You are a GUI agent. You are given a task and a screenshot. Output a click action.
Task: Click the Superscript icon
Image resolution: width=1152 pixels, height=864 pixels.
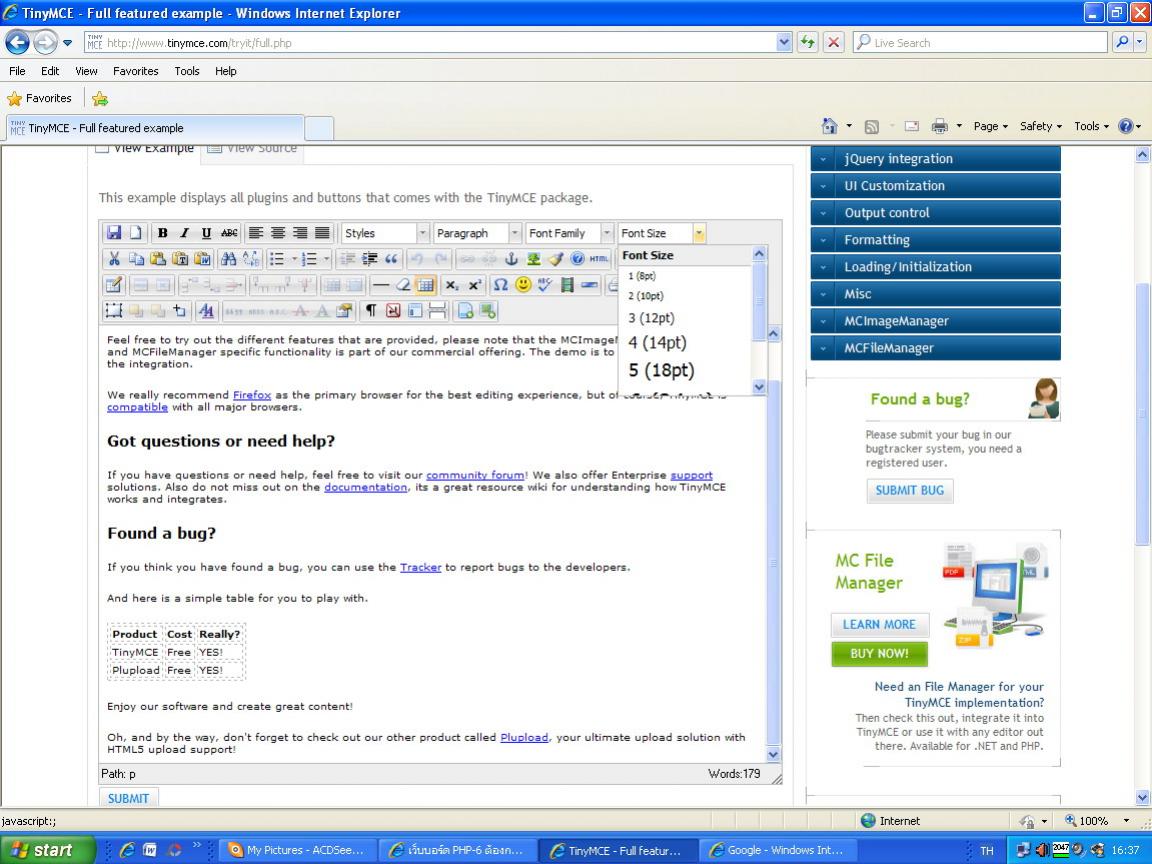click(x=475, y=285)
